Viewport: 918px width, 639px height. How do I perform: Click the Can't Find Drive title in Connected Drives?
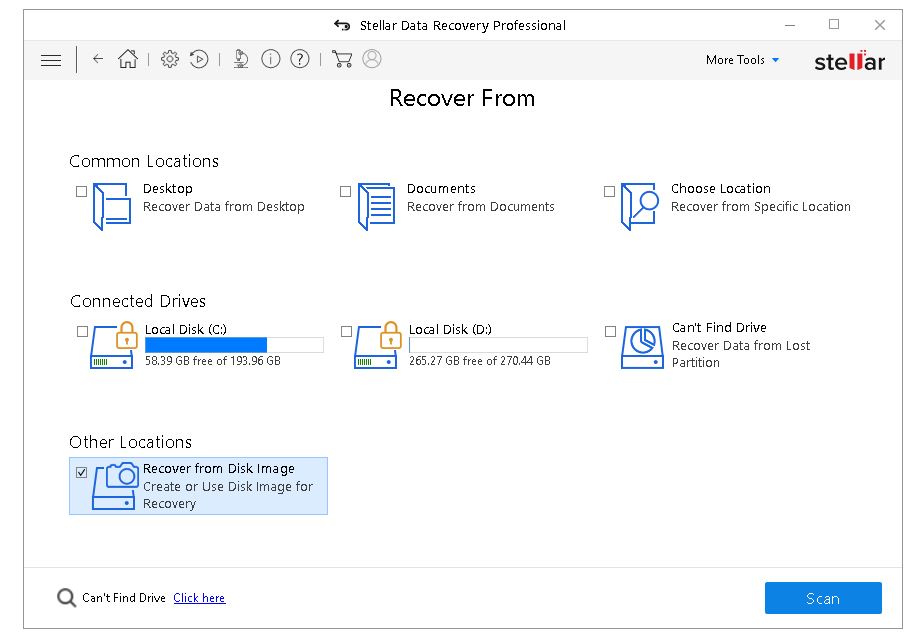click(x=719, y=327)
